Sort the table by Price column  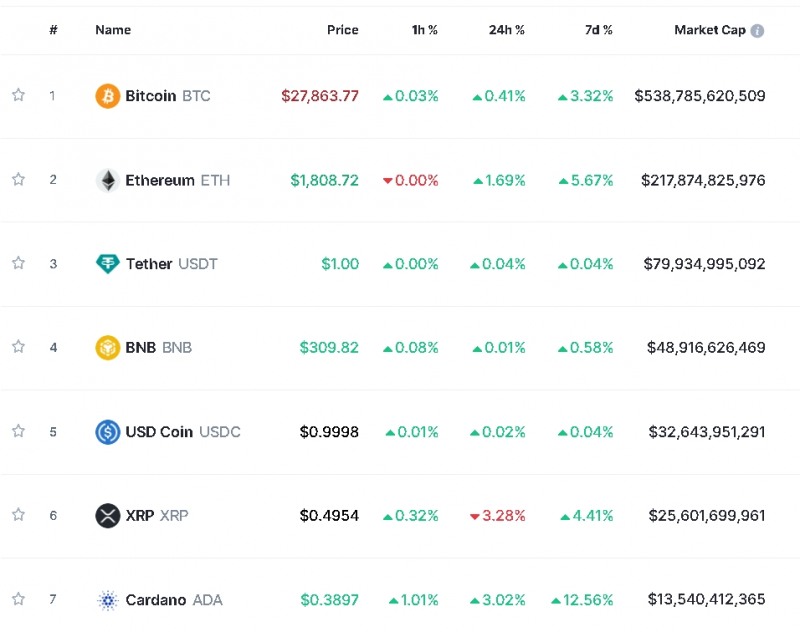click(342, 30)
